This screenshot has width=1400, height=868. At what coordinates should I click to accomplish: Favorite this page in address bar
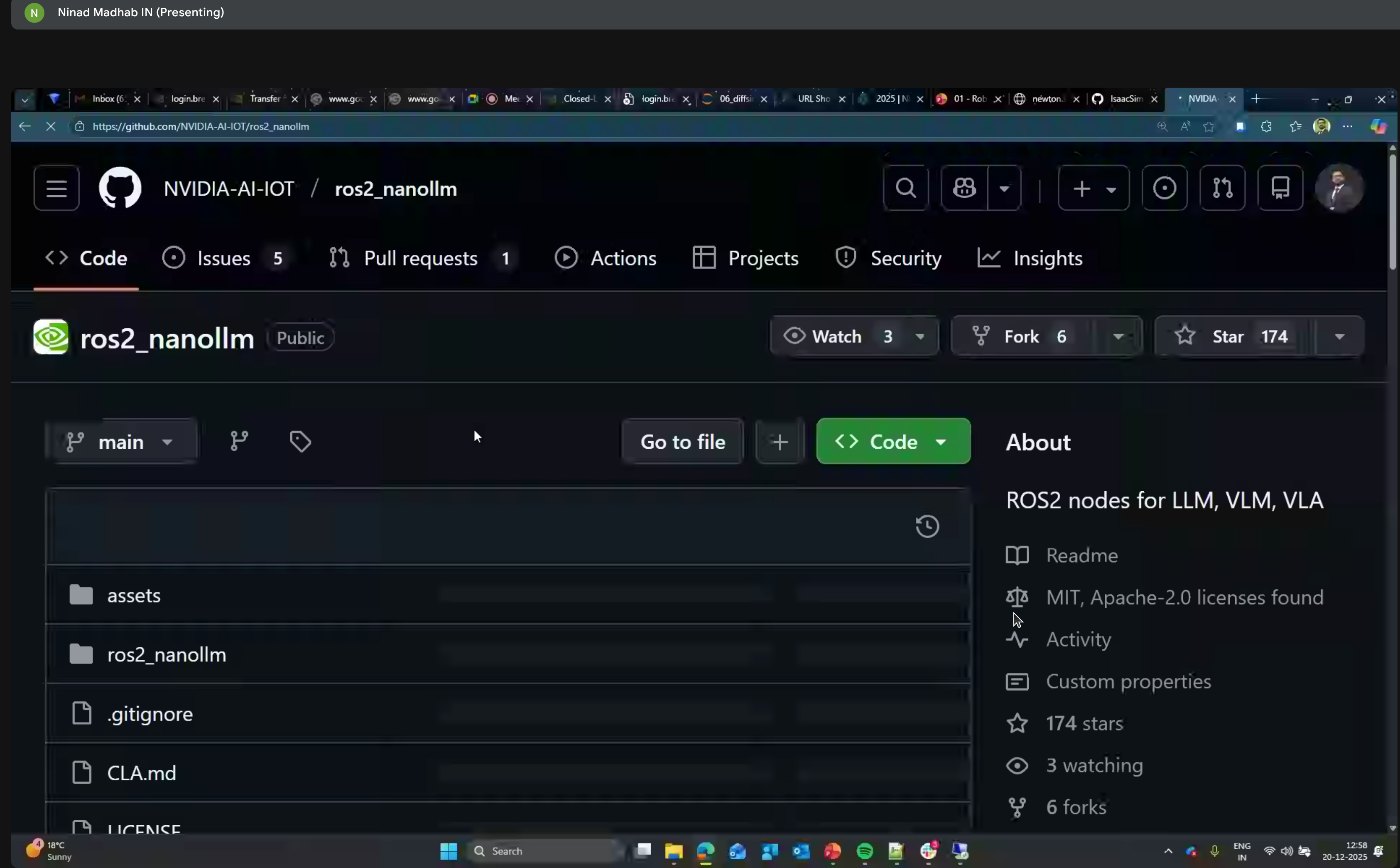1209,127
